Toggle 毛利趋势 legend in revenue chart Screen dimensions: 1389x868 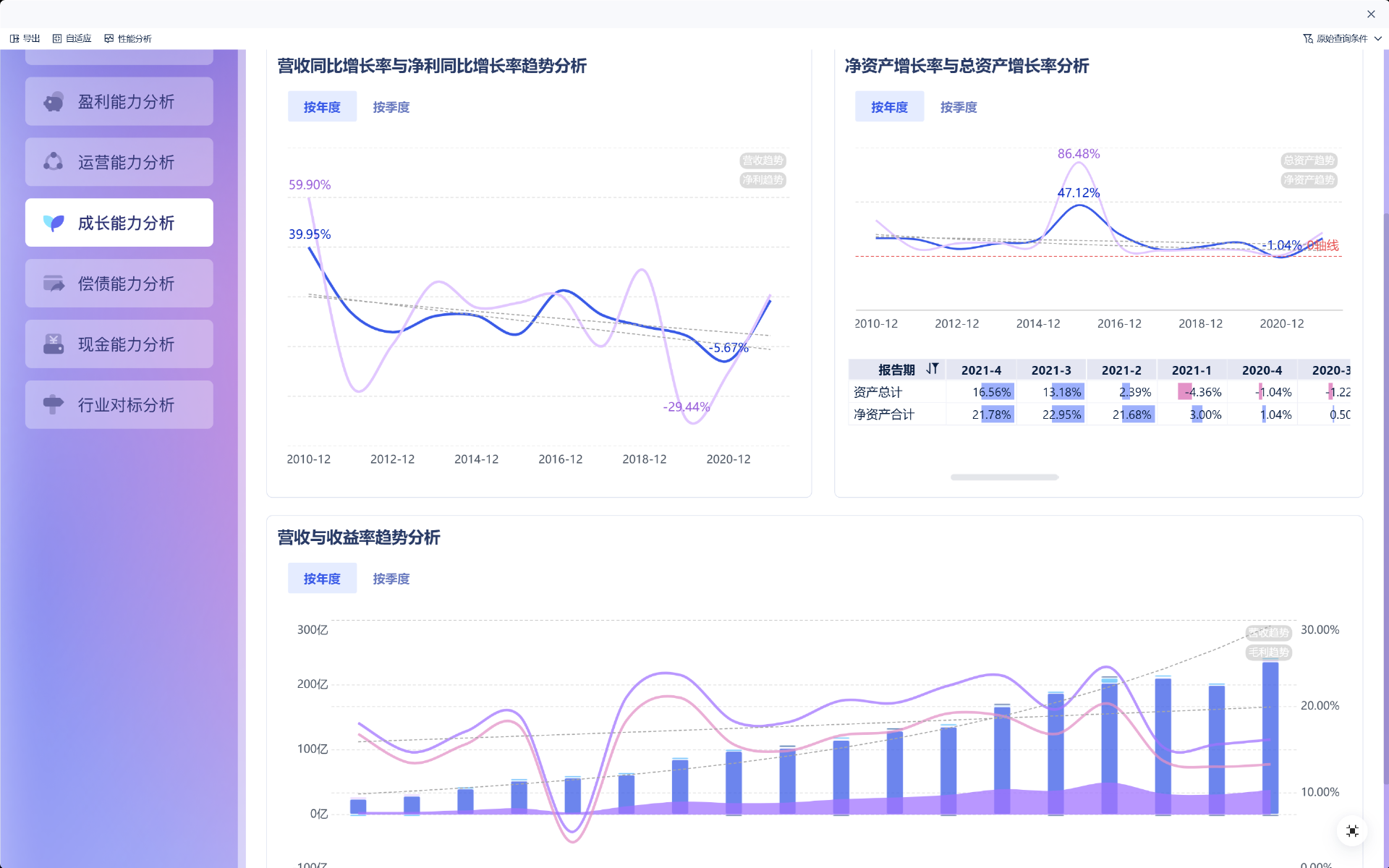tap(1268, 652)
